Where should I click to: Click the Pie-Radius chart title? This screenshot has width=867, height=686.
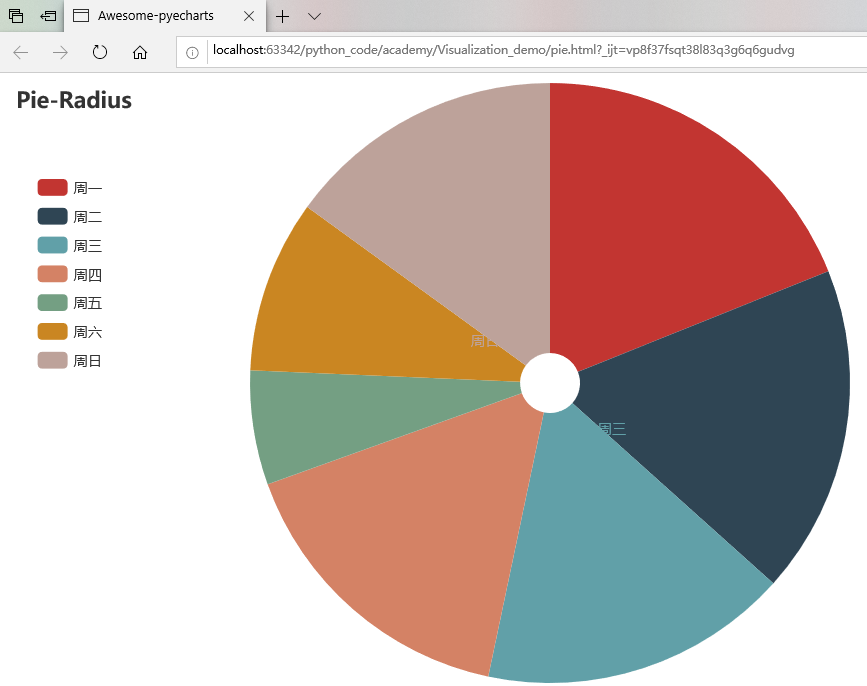tap(74, 100)
